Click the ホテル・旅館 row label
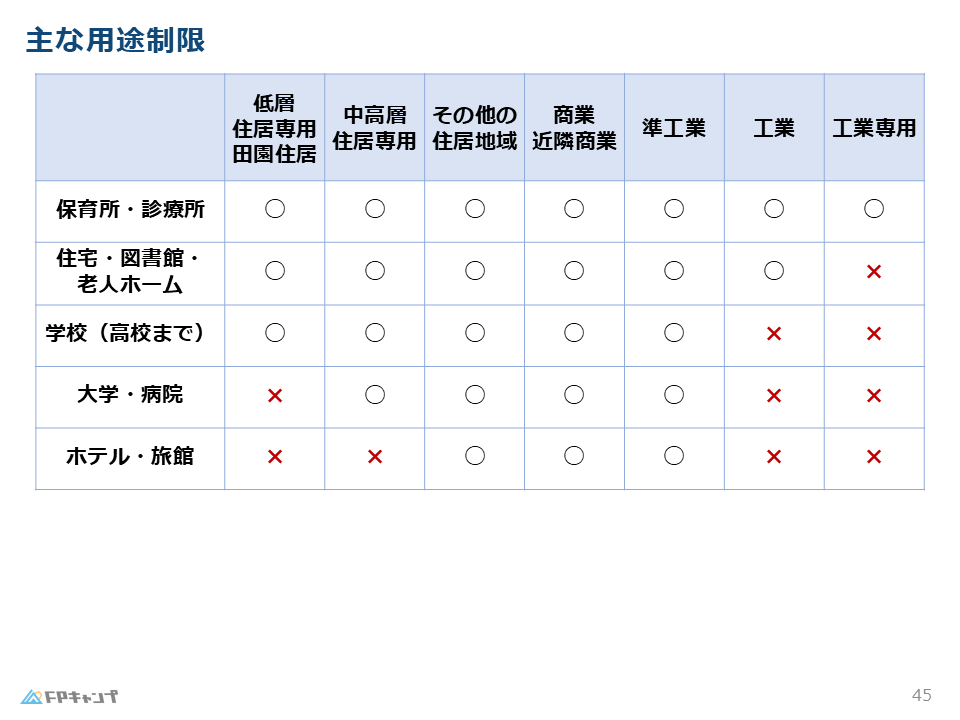 point(130,456)
